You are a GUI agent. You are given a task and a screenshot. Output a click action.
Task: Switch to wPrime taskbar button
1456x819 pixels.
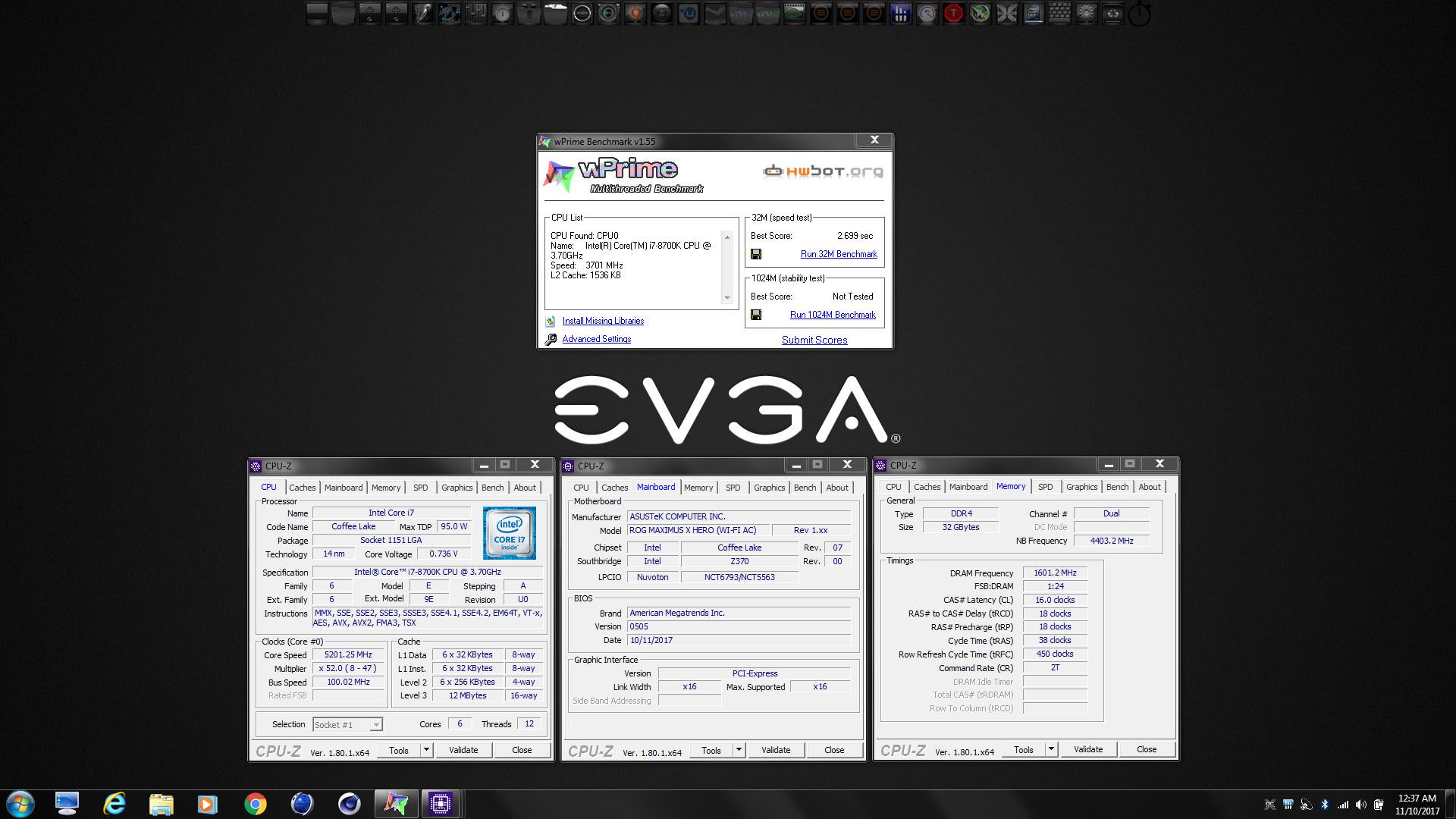click(x=395, y=804)
